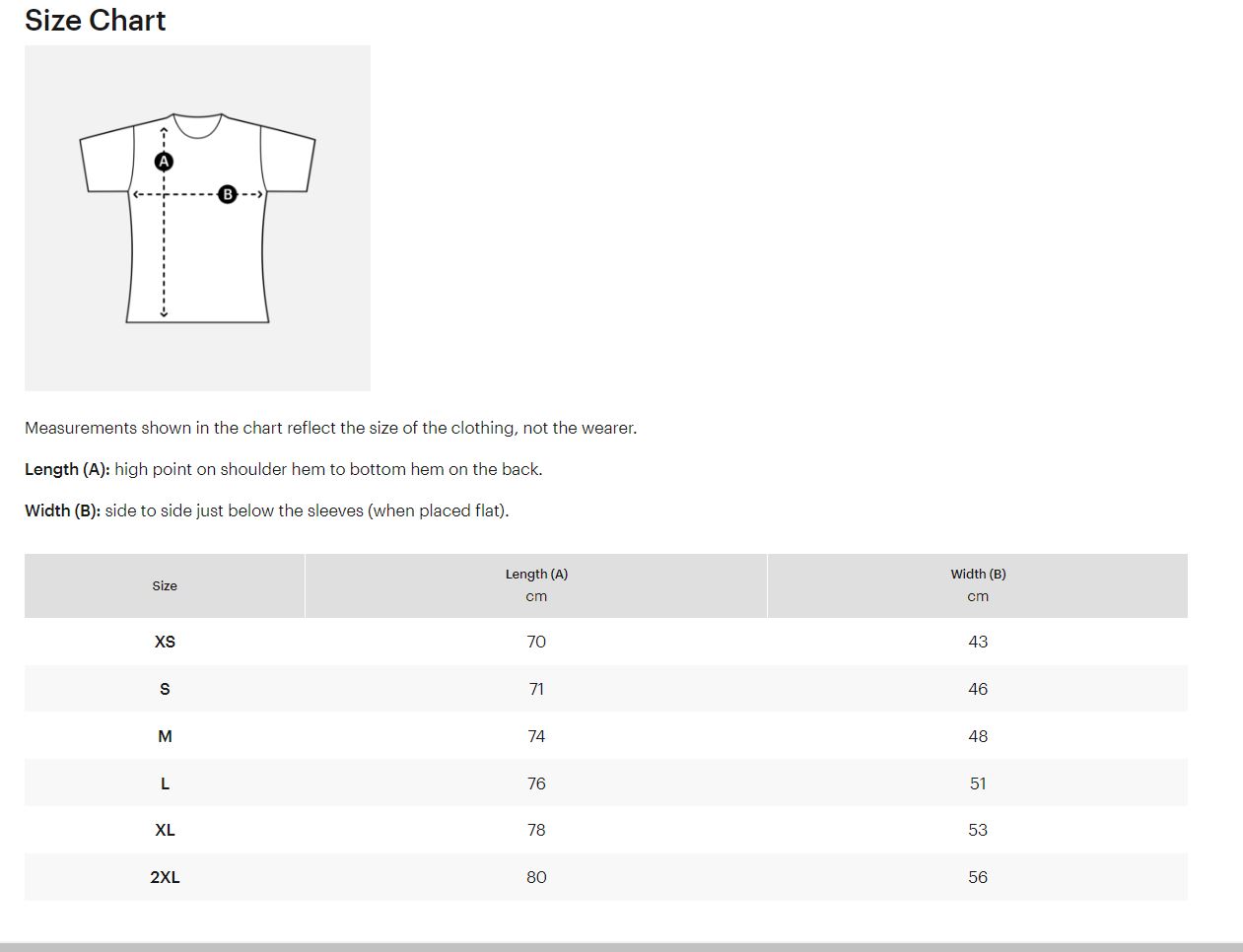
Task: Click the t-shirt size diagram image
Action: pyautogui.click(x=197, y=218)
